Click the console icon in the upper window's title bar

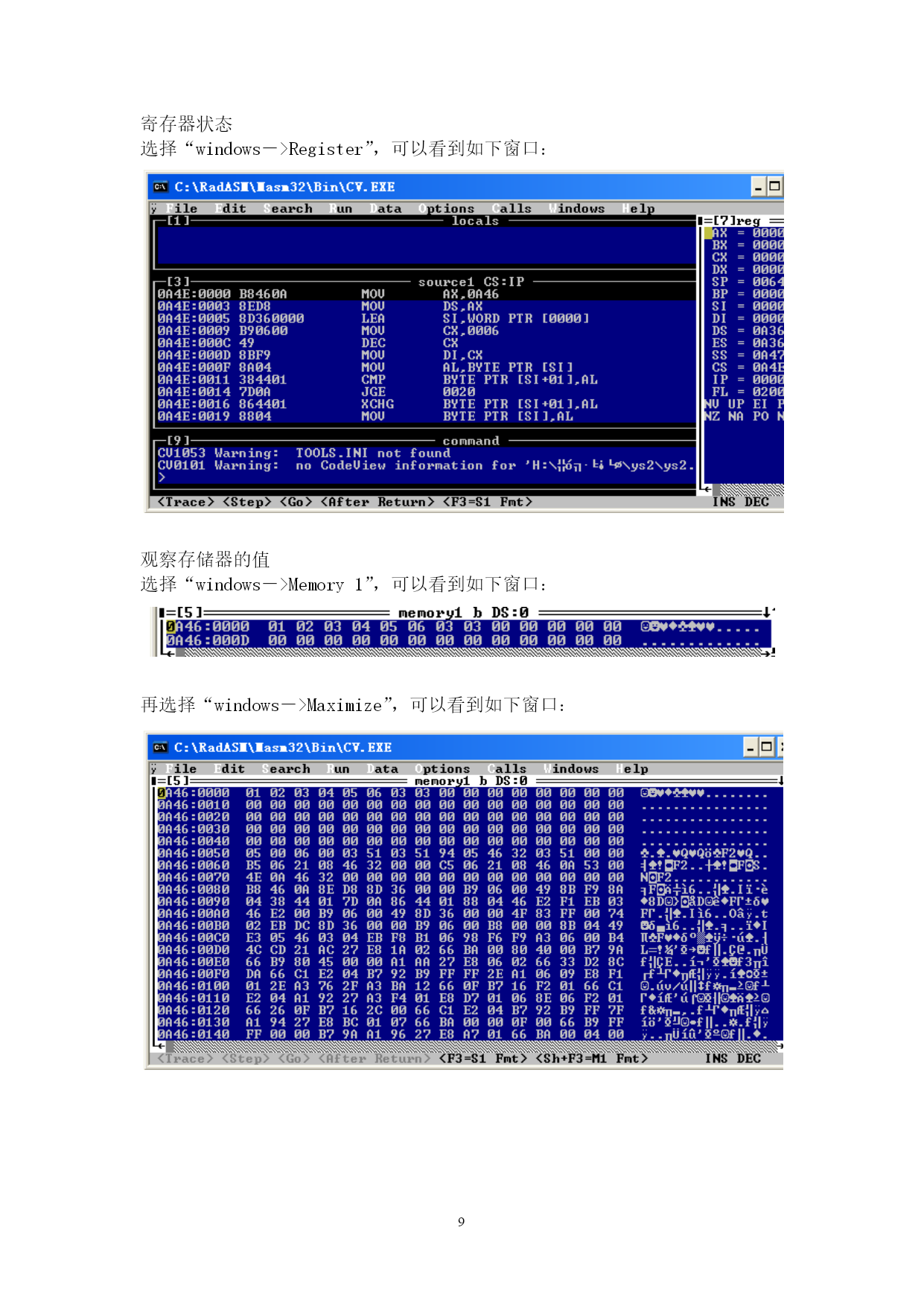click(x=160, y=187)
